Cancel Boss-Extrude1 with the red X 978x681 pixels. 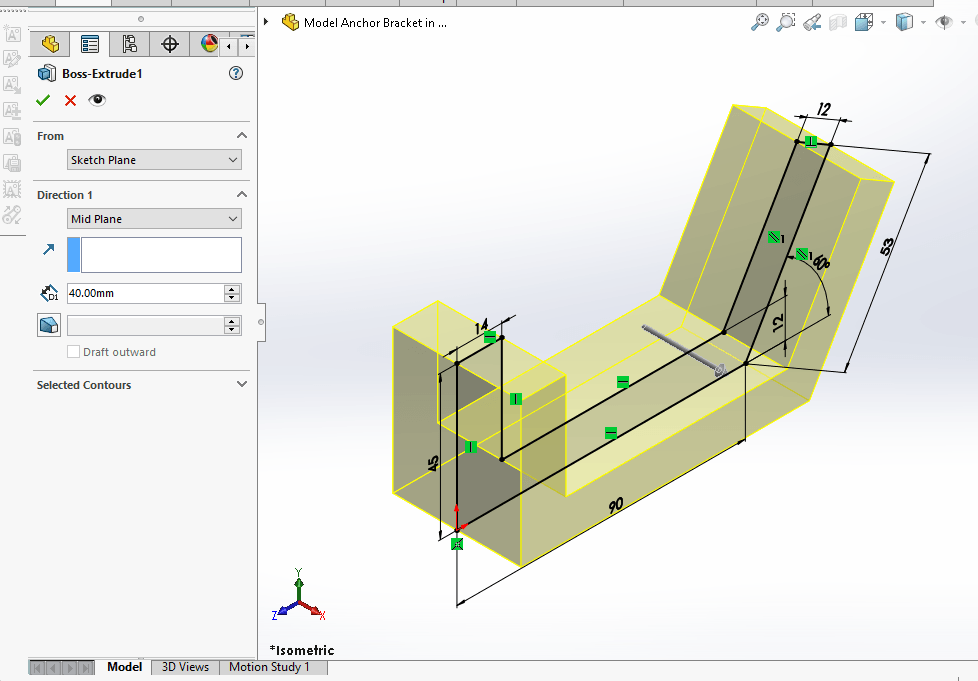[69, 100]
